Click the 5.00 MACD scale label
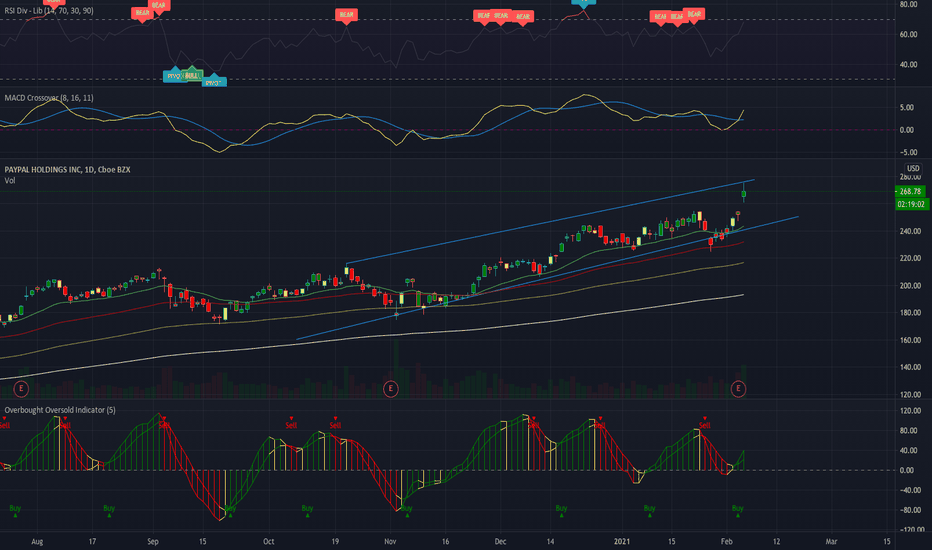The height and width of the screenshot is (550, 932). click(x=907, y=108)
